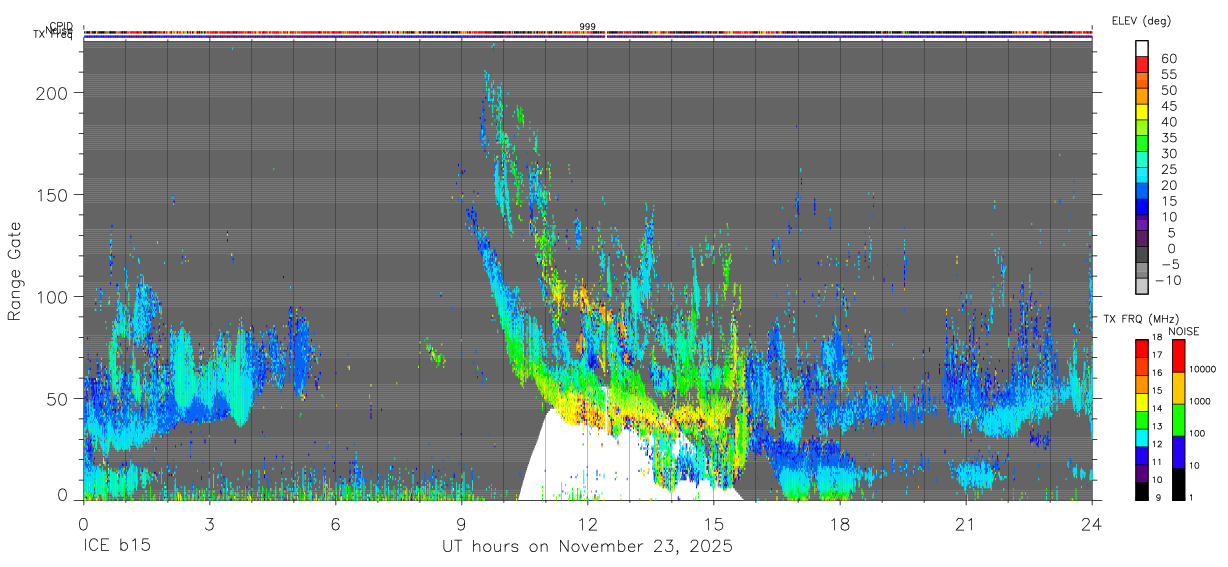Click the '21' tick on UT hours axis

pos(966,524)
